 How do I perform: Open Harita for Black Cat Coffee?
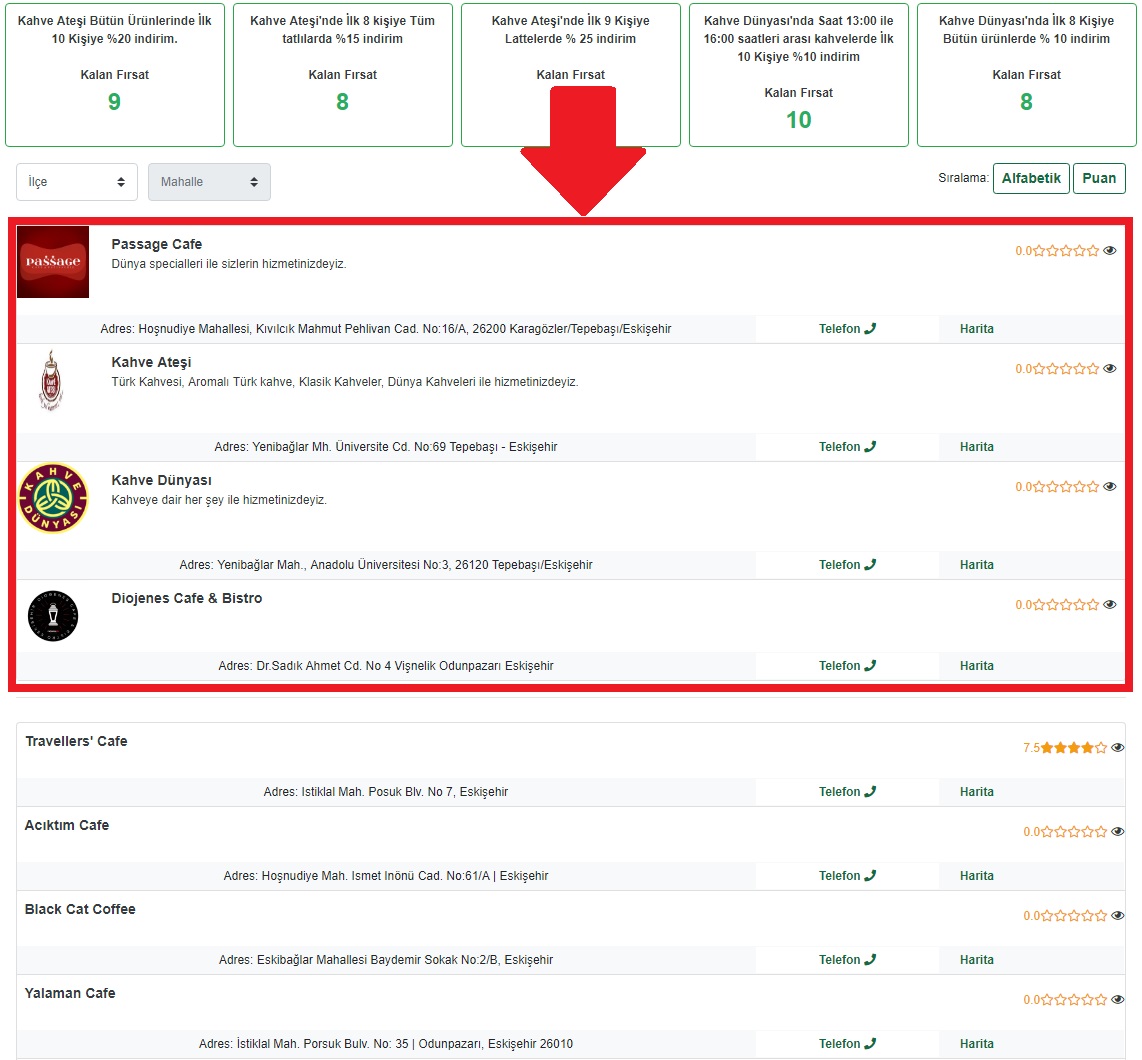pyautogui.click(x=977, y=960)
